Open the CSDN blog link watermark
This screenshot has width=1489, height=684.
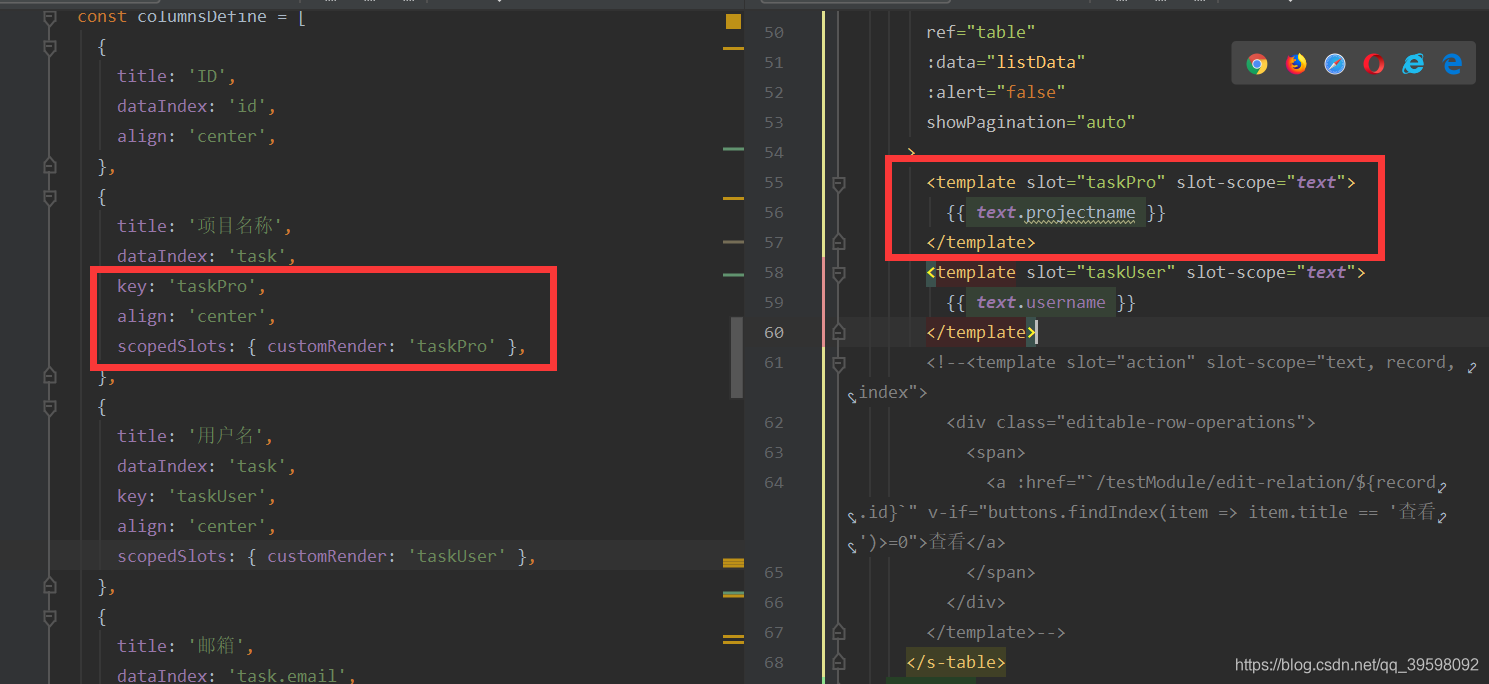pyautogui.click(x=1355, y=663)
